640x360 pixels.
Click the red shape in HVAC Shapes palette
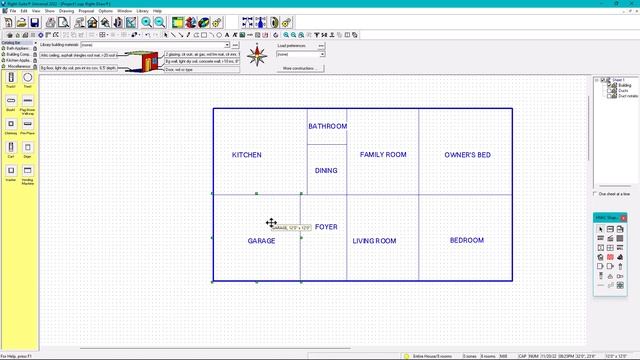pyautogui.click(x=610, y=257)
